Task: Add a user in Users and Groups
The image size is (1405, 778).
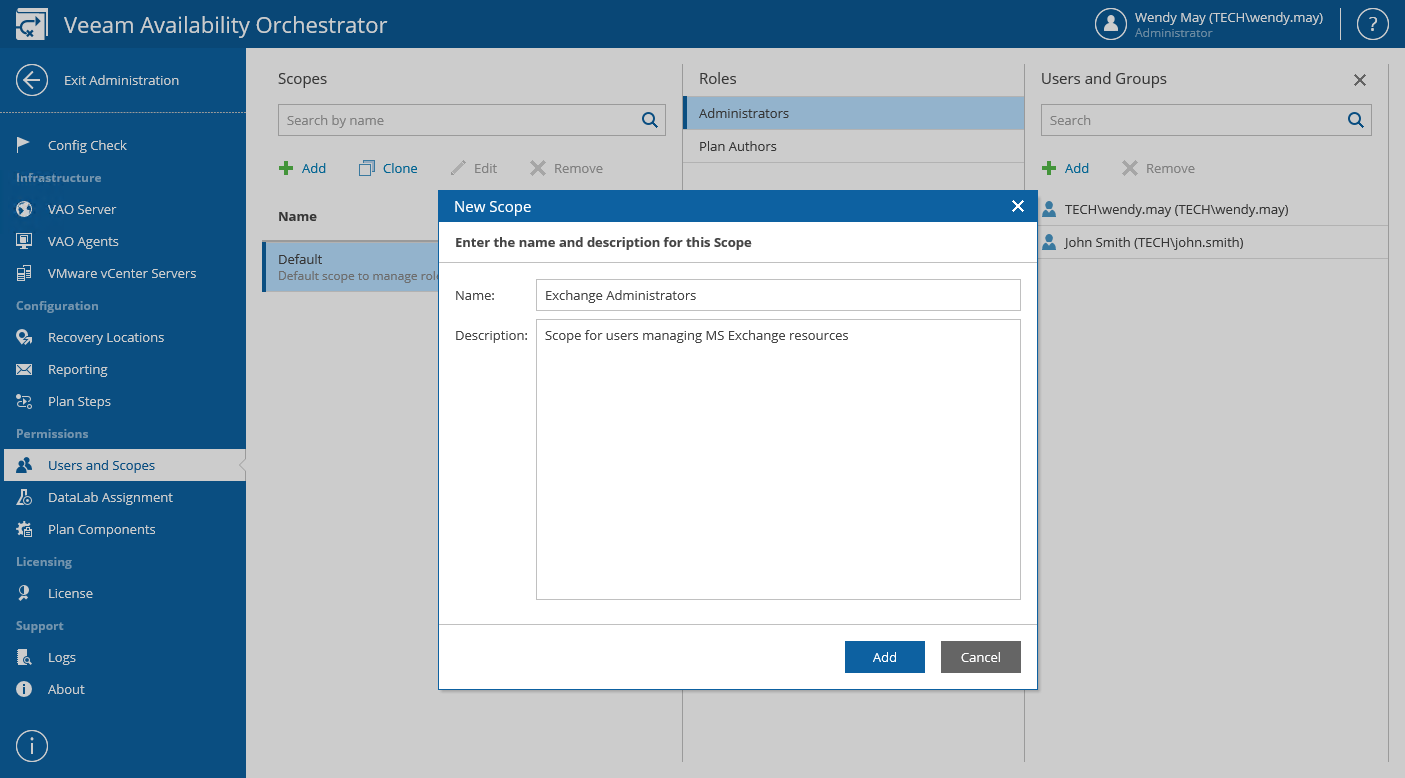Action: pos(1065,168)
